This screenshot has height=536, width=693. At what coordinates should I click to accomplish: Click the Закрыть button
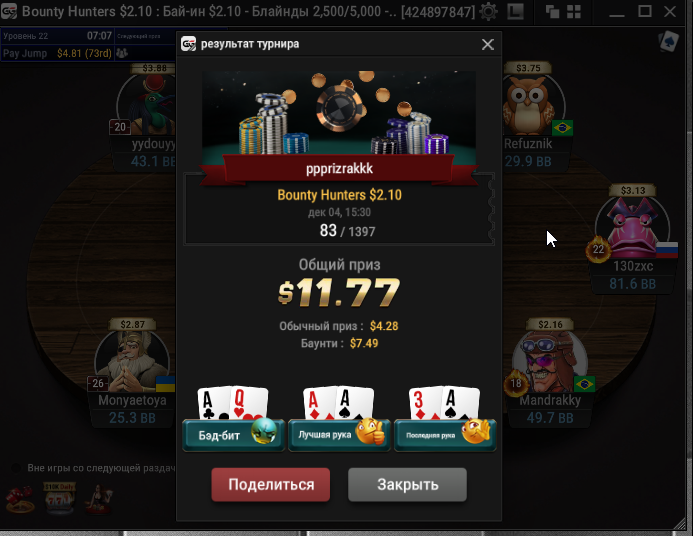tap(407, 485)
